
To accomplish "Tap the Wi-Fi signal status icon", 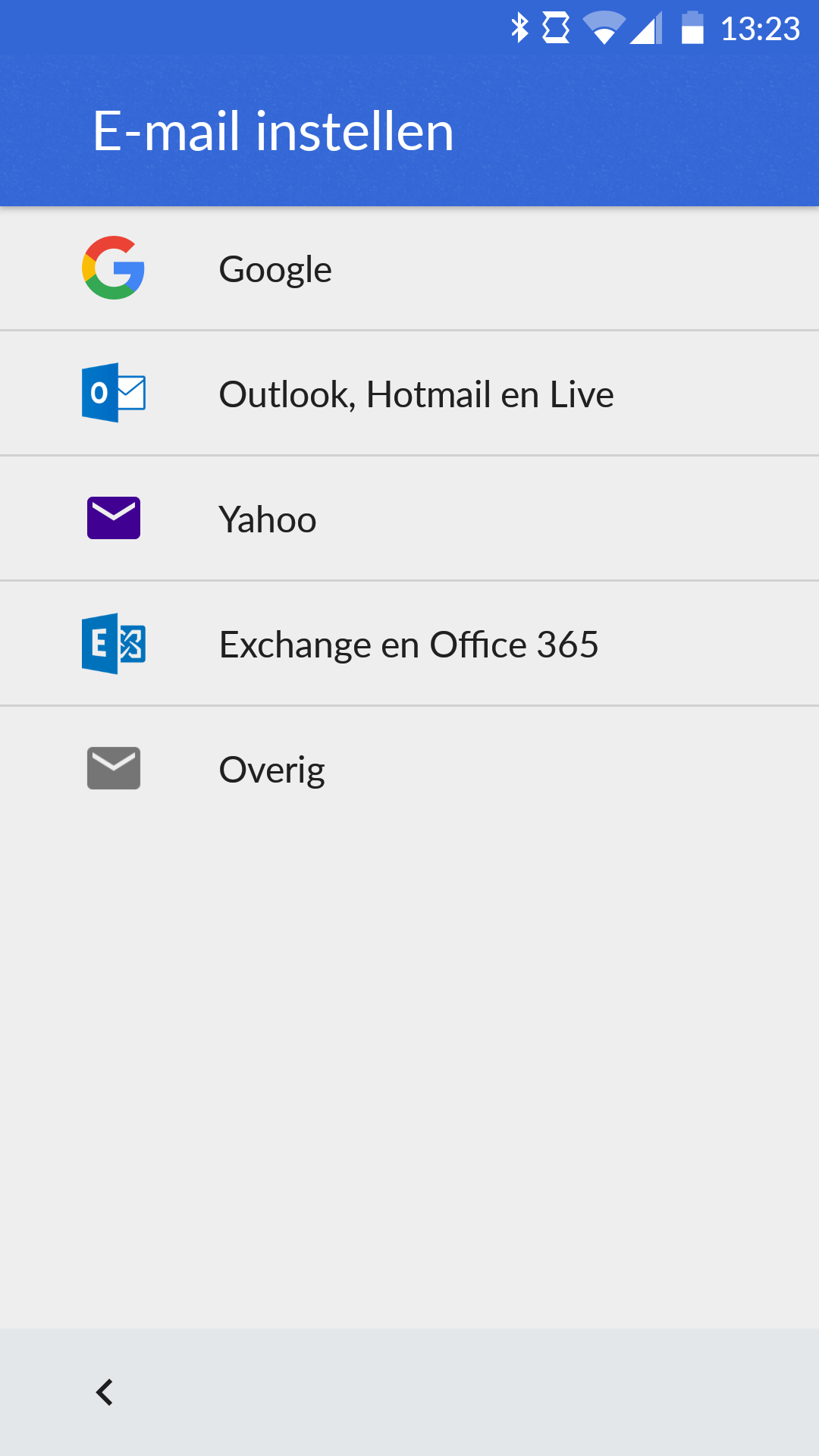I will 604,28.
